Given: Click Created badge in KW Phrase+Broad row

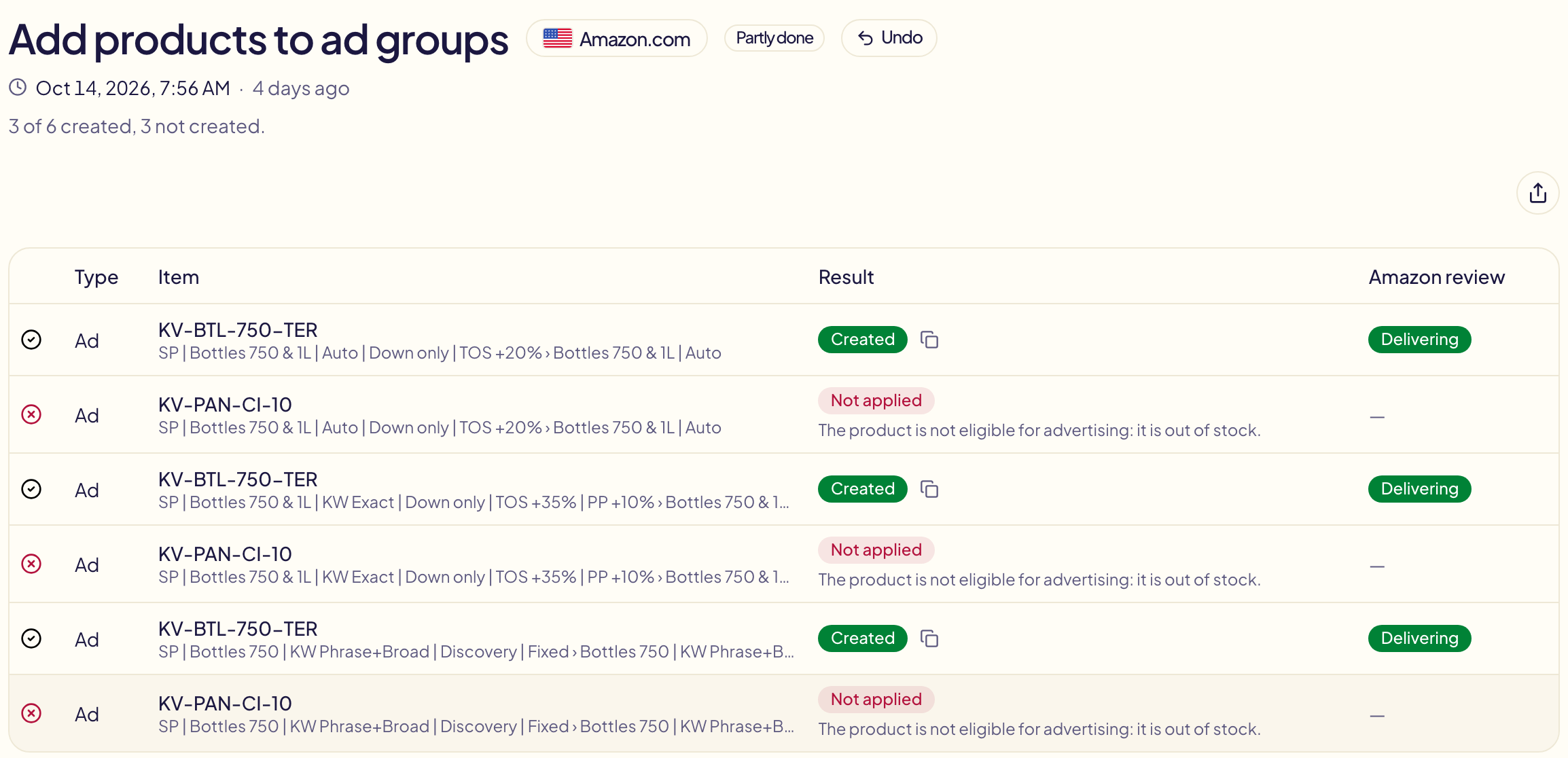Looking at the screenshot, I should tap(863, 638).
